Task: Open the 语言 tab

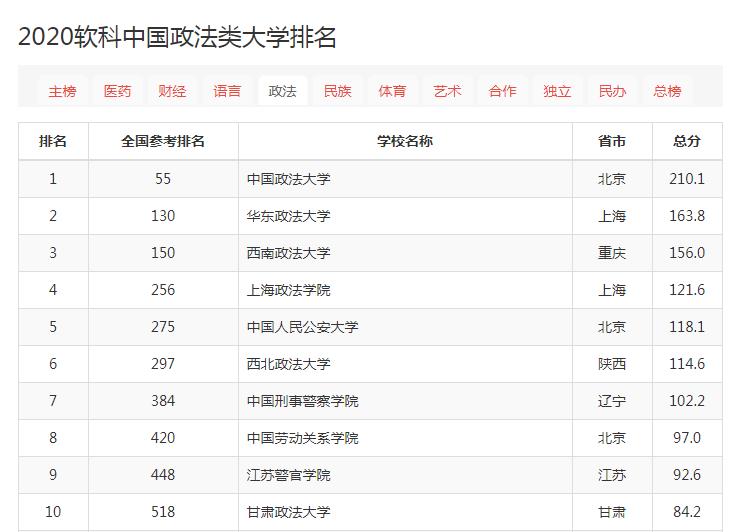Action: click(x=227, y=91)
